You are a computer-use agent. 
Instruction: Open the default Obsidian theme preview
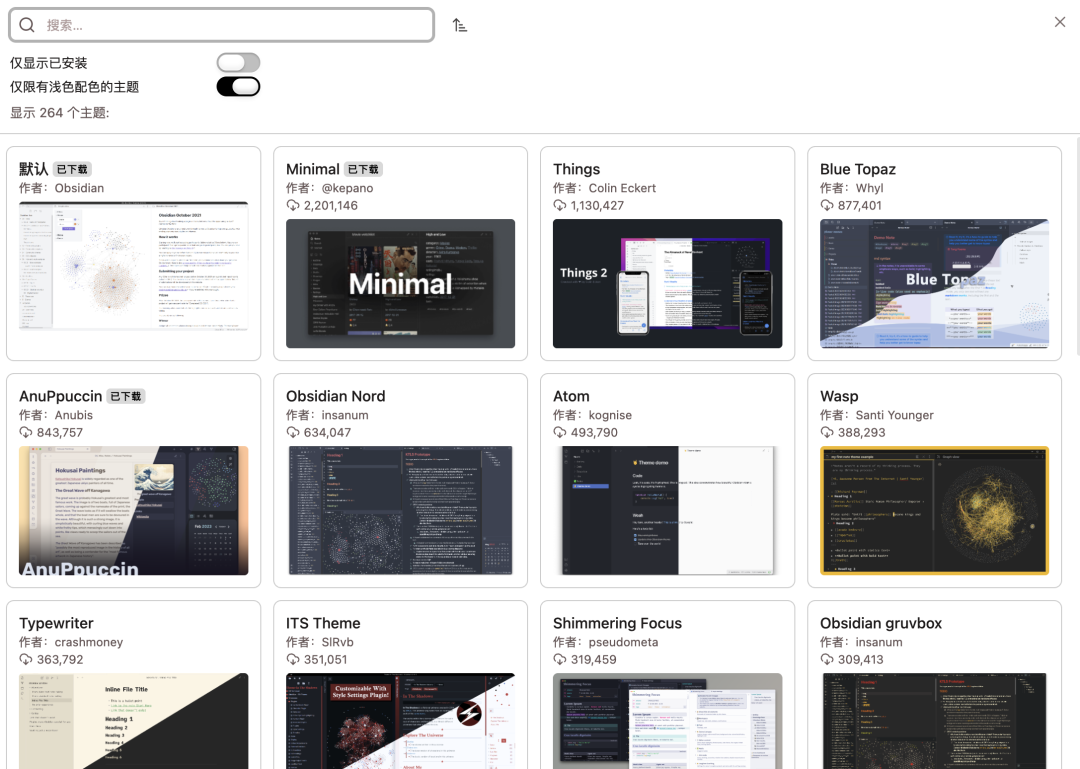click(x=134, y=267)
